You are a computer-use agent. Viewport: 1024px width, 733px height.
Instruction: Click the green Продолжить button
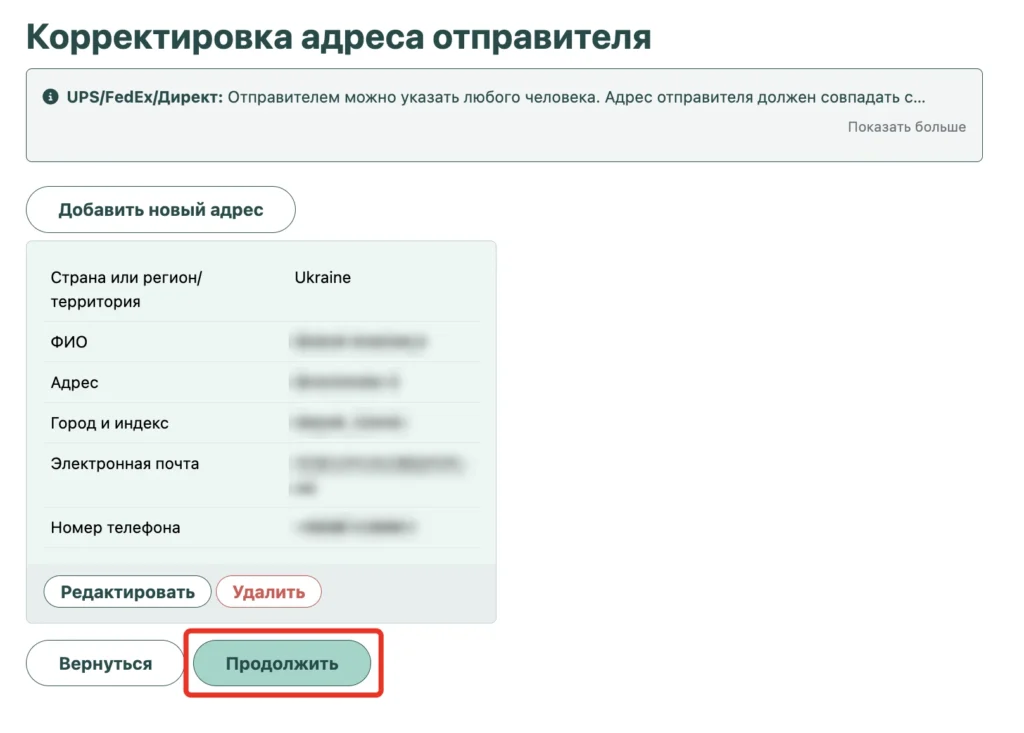282,663
